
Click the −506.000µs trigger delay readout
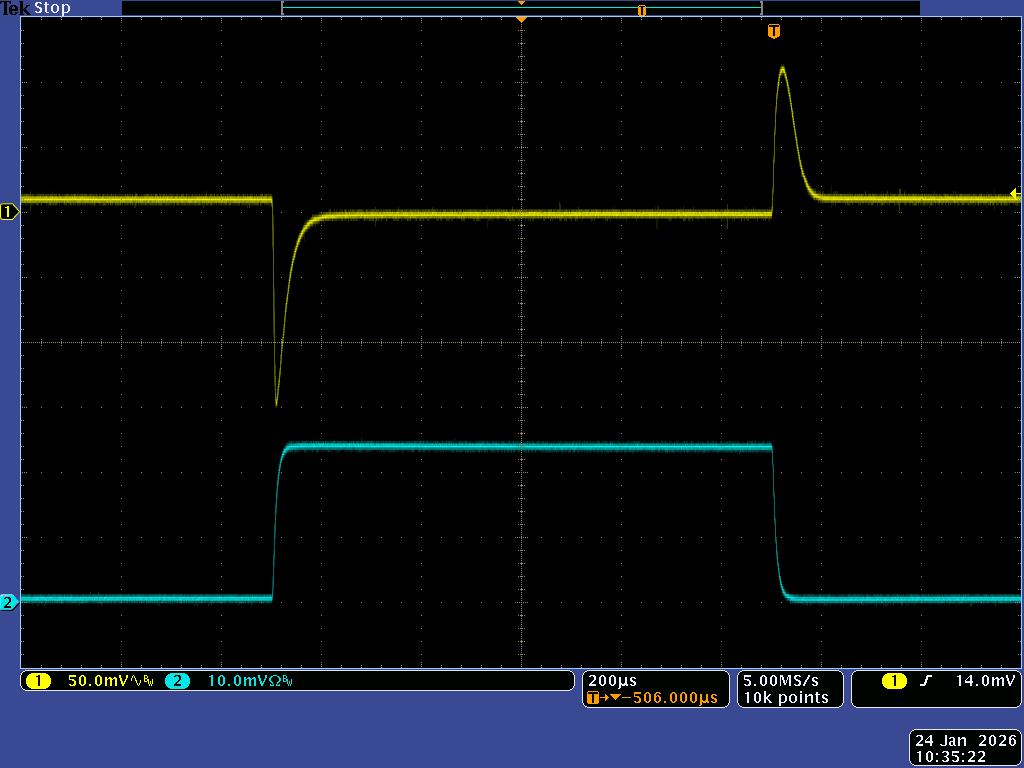click(669, 697)
